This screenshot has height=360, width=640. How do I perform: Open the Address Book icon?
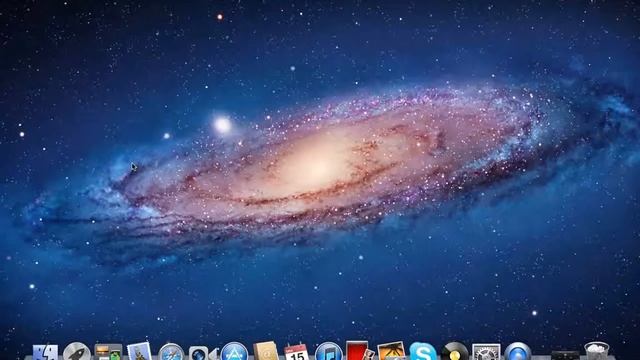point(266,351)
